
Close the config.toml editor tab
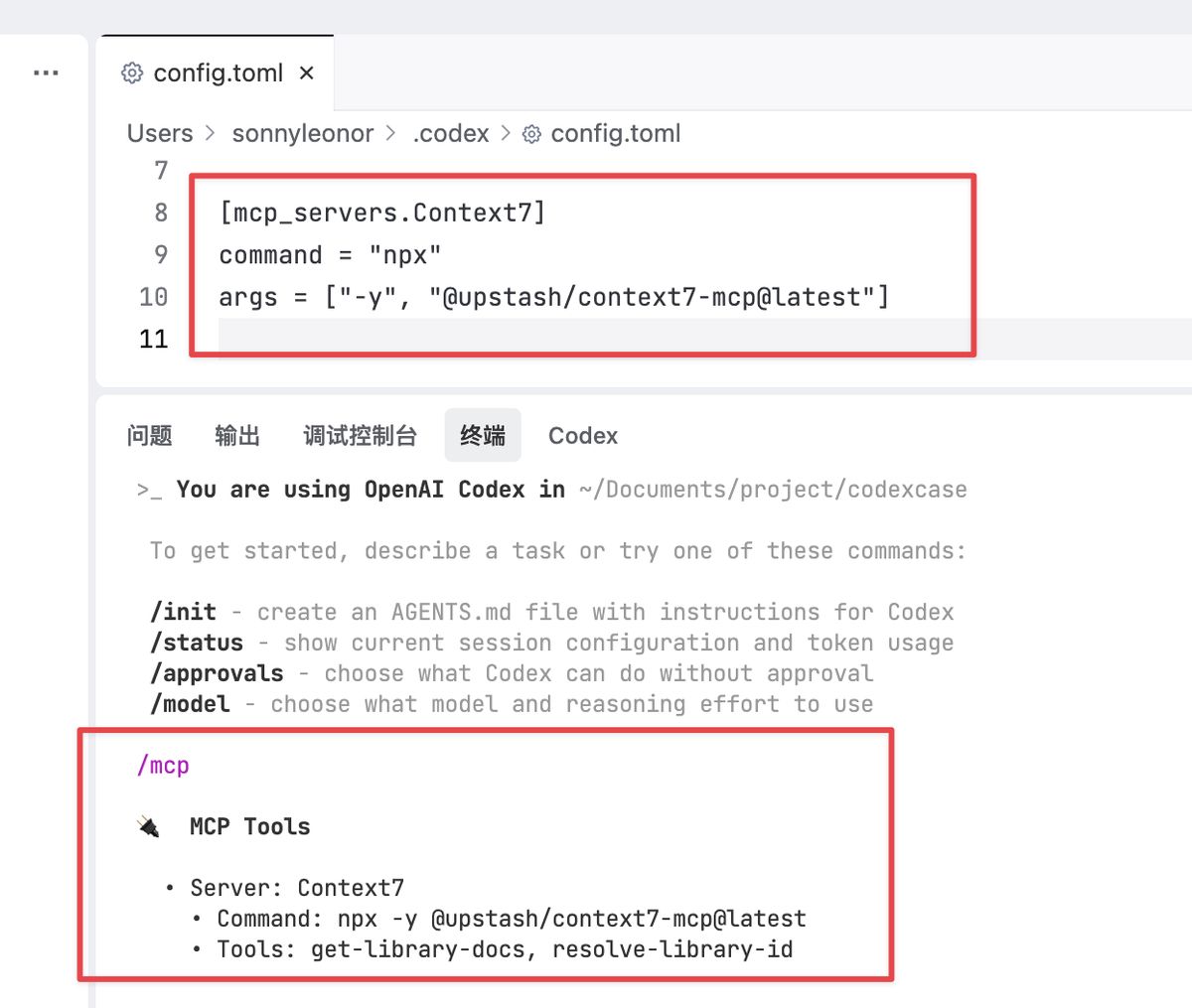pos(307,73)
